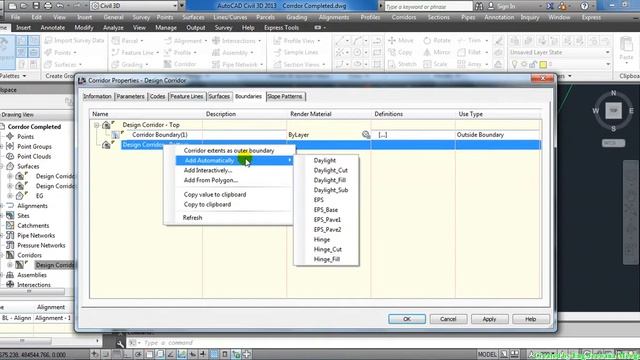Click the Plot (printer) icon
This screenshot has height=360, width=640.
48,6
